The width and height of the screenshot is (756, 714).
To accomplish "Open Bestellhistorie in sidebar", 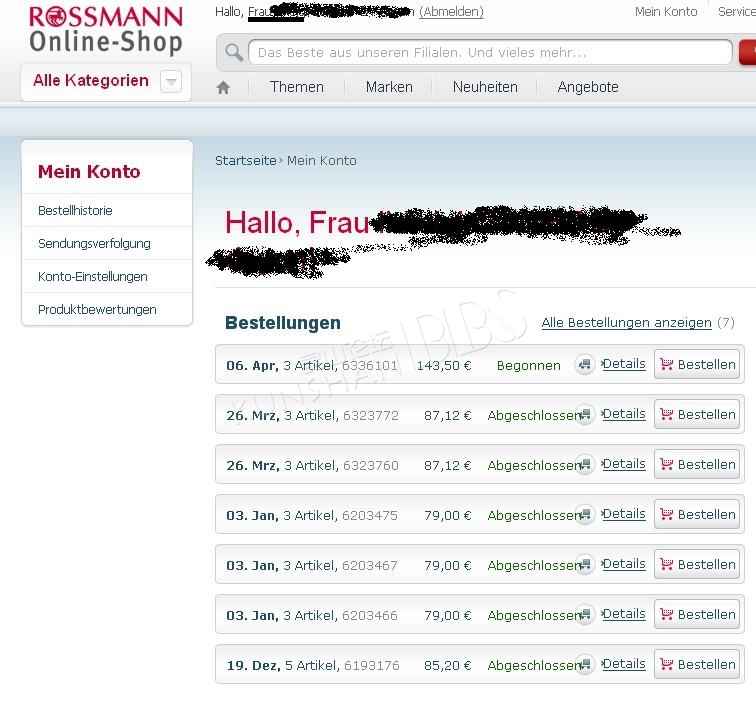I will coord(75,211).
